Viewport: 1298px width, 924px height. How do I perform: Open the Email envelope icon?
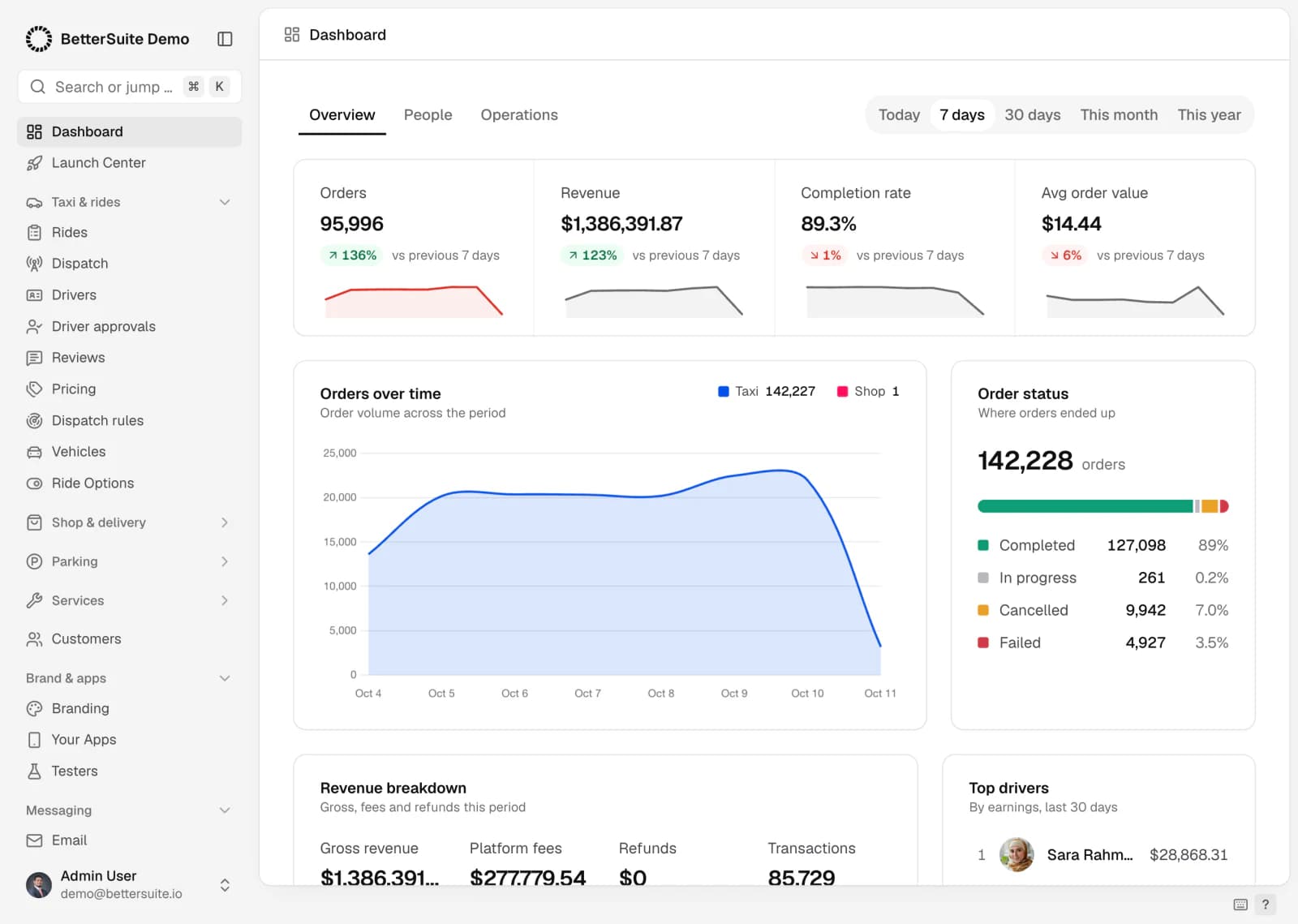[34, 840]
